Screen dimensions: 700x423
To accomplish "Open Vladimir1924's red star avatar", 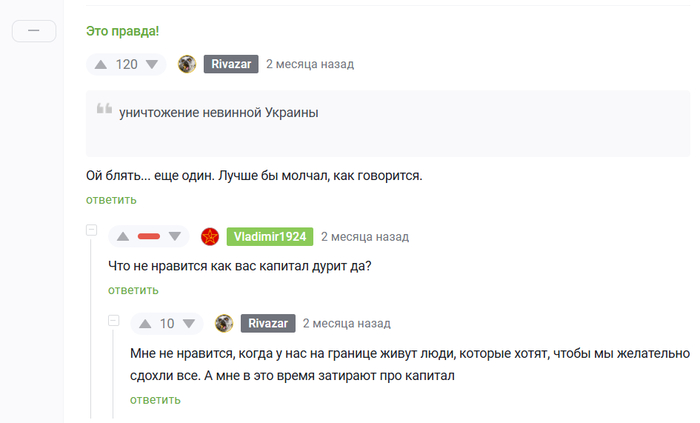I will point(210,237).
